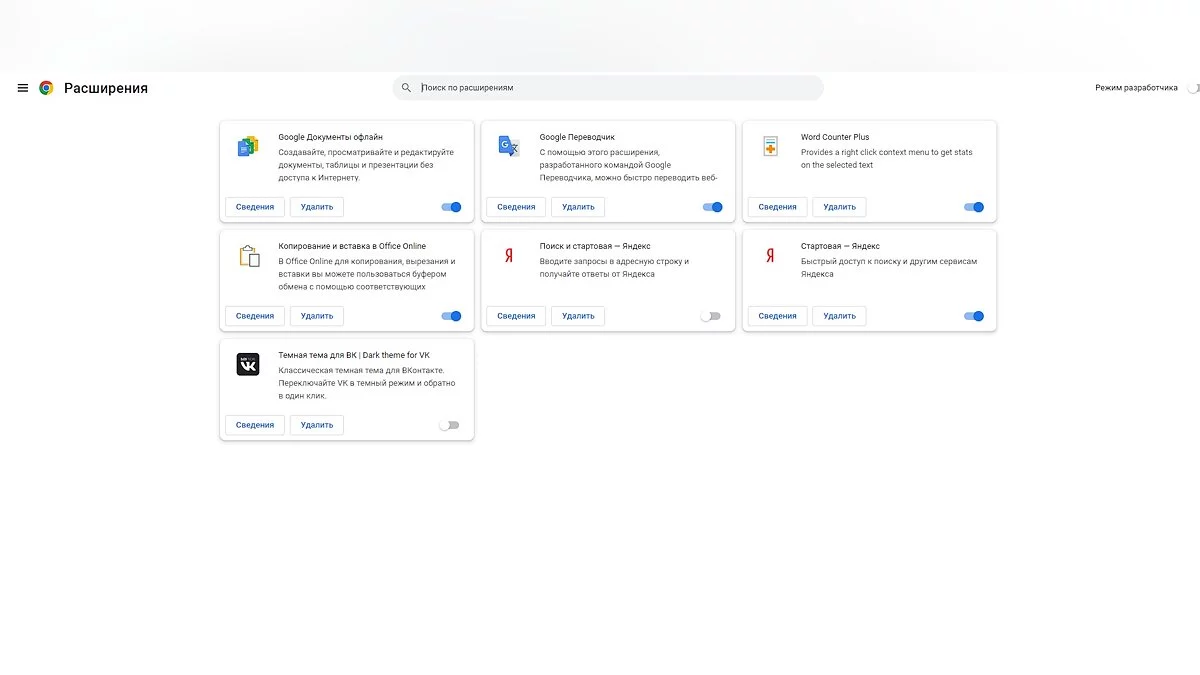Click the Копирование и вставка в Office Online title
The width and height of the screenshot is (1200, 675).
[352, 246]
